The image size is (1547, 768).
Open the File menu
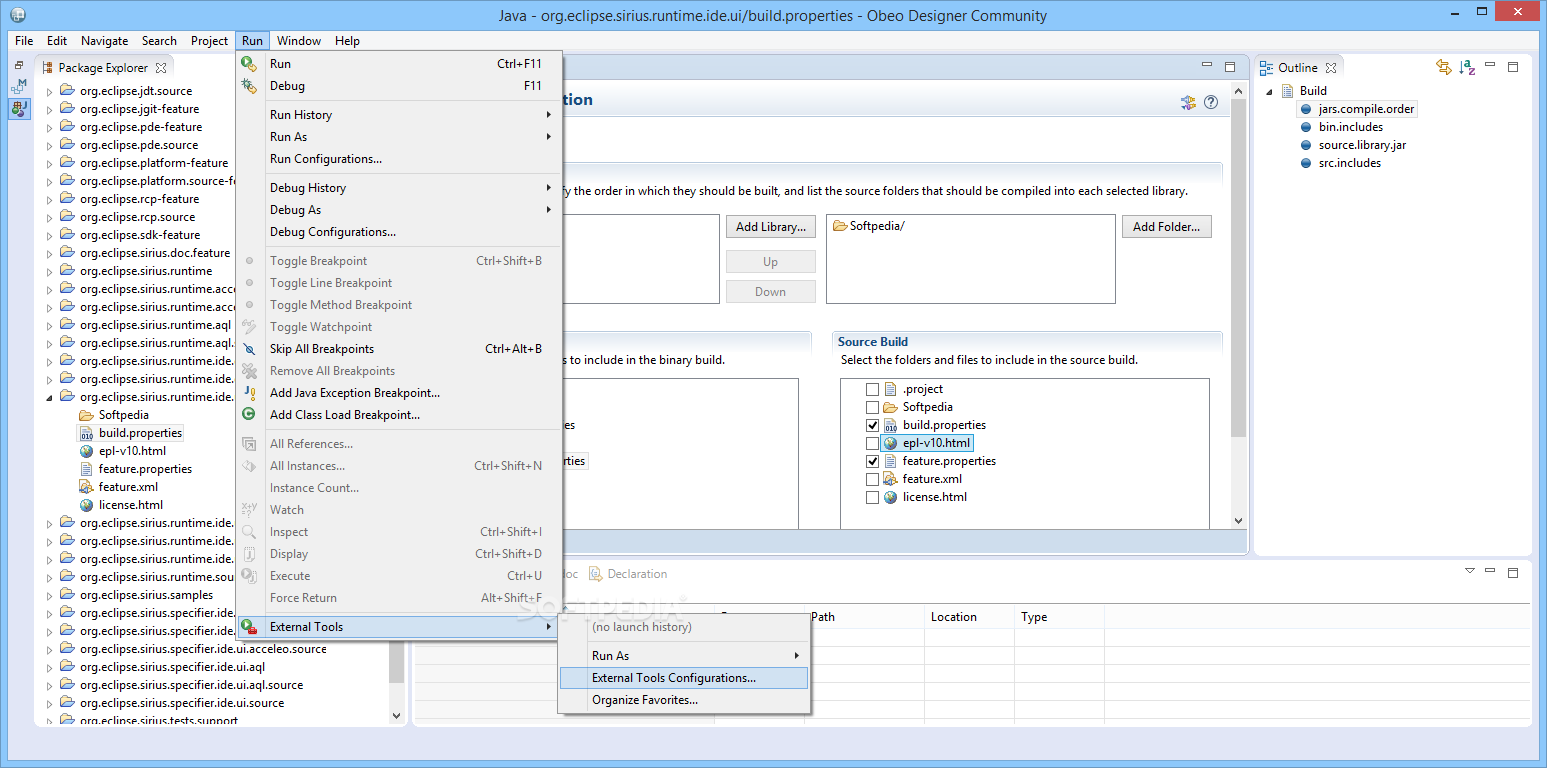(24, 41)
